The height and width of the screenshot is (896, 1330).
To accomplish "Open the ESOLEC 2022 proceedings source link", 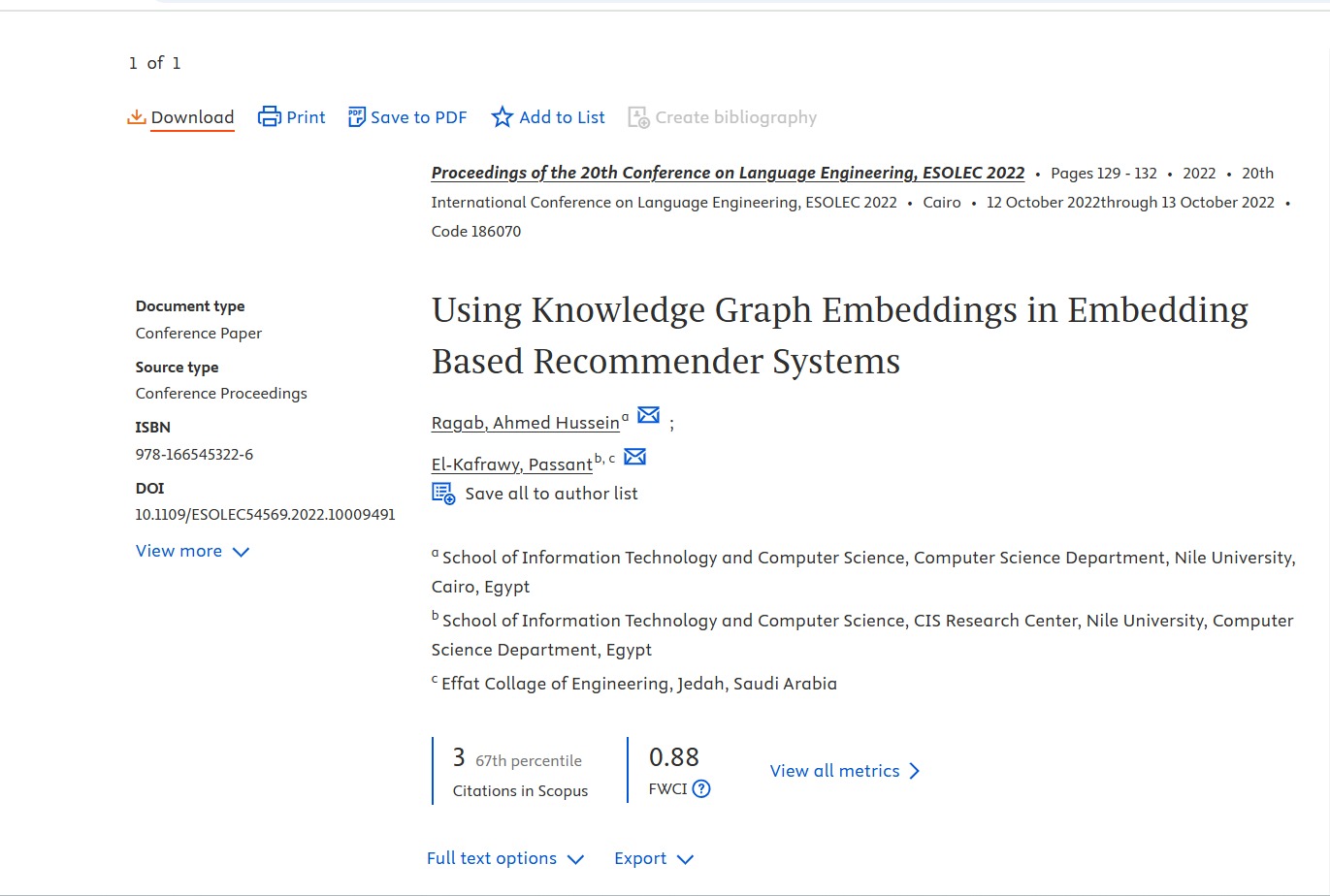I will (x=728, y=173).
